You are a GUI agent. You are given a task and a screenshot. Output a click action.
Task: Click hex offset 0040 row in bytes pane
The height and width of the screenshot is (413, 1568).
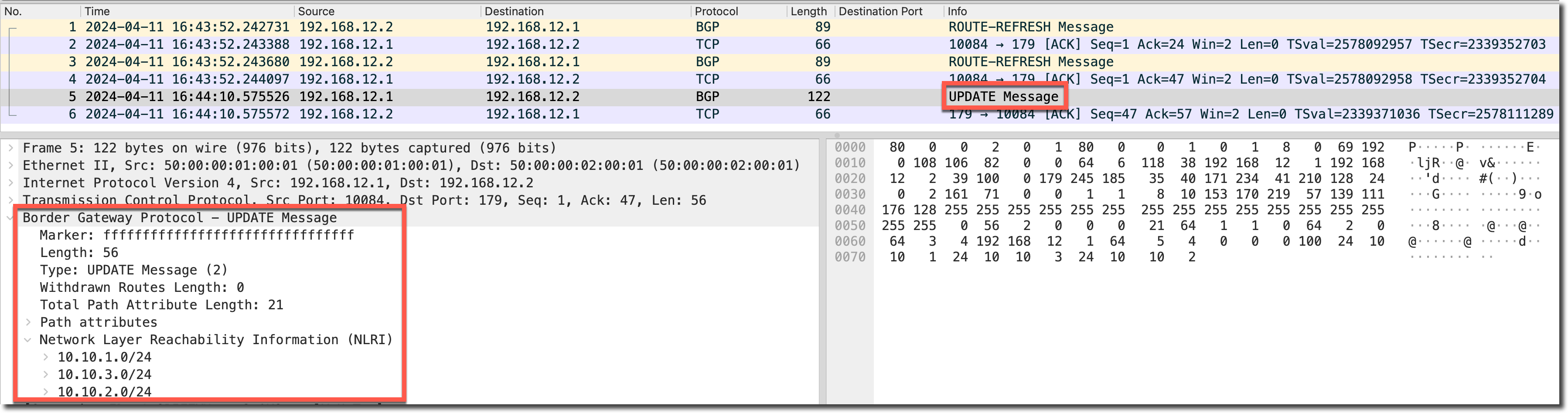[850, 210]
